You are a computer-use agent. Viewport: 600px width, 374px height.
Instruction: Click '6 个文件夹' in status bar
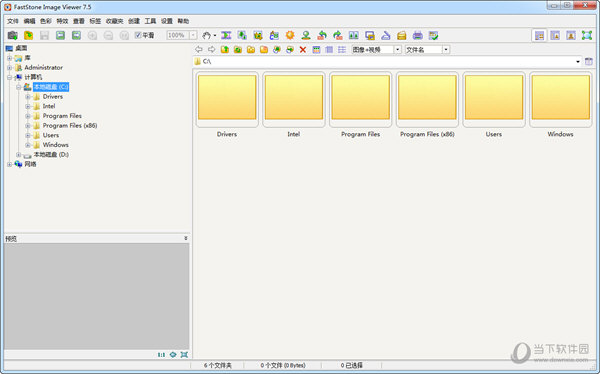tap(217, 366)
